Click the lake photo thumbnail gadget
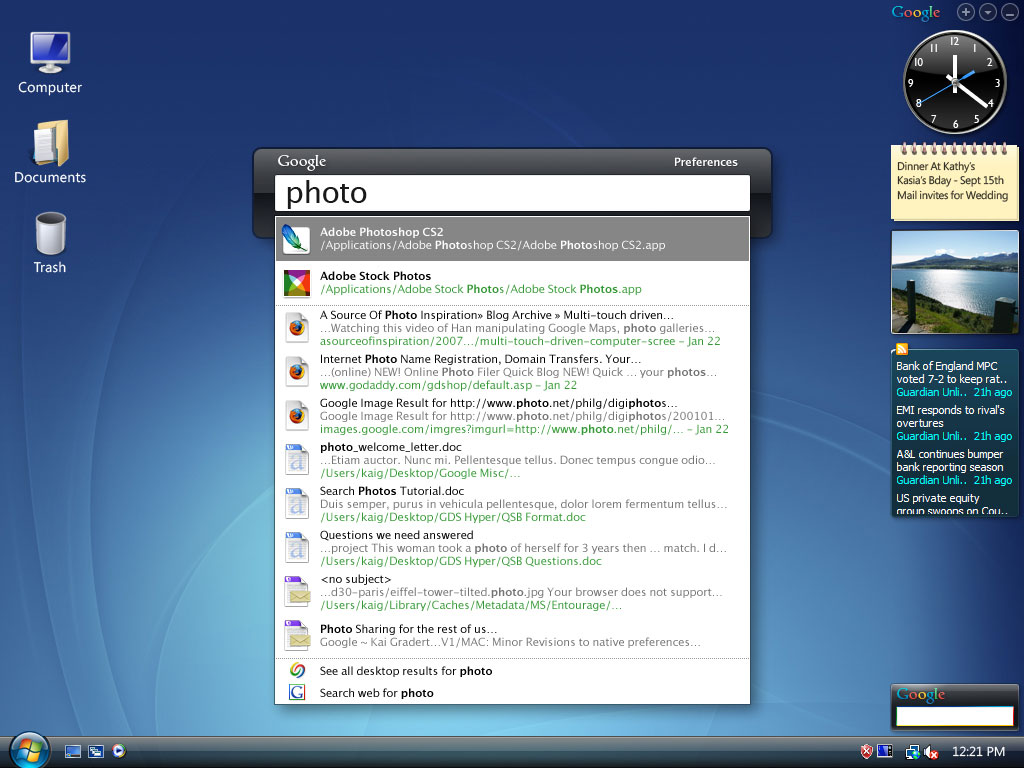The width and height of the screenshot is (1024, 768). [955, 282]
